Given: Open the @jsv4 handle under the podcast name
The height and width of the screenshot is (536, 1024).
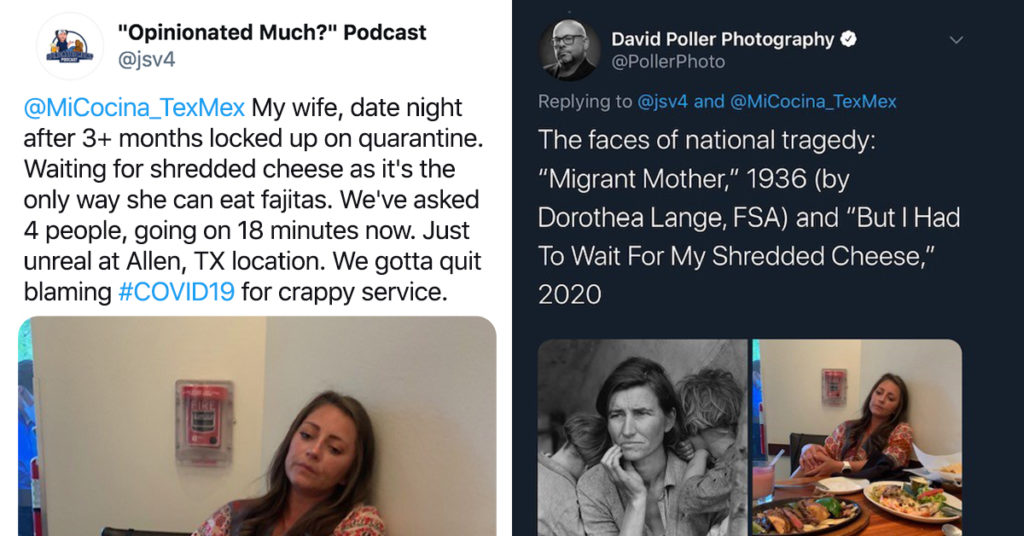Looking at the screenshot, I should coord(146,60).
